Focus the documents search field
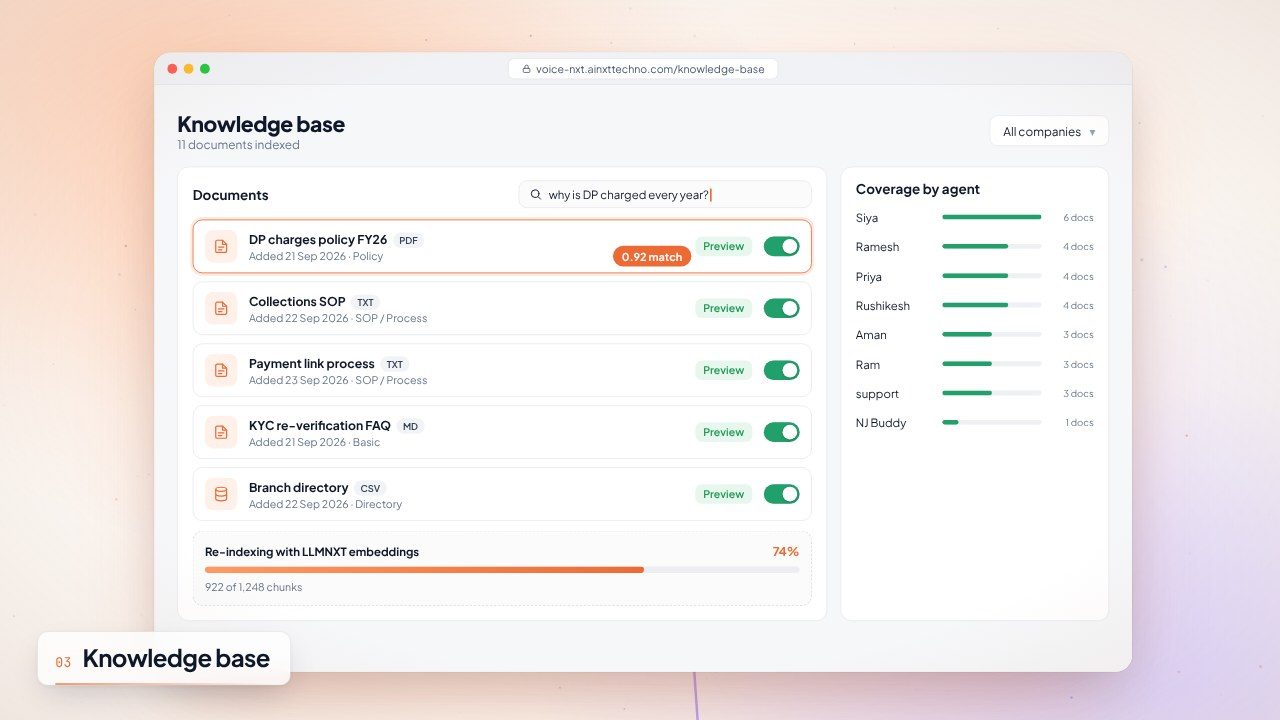Viewport: 1280px width, 720px height. coord(665,195)
